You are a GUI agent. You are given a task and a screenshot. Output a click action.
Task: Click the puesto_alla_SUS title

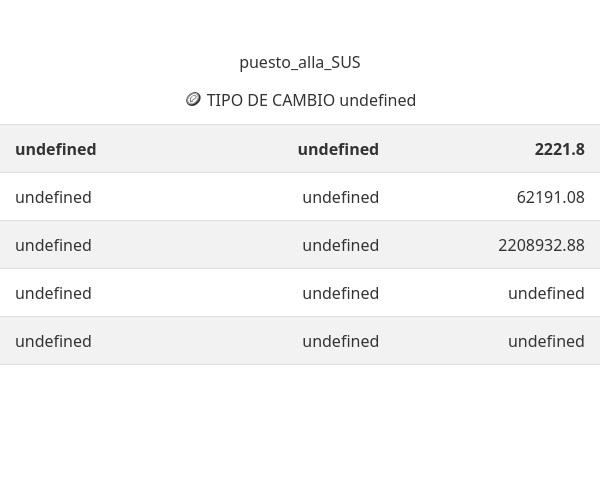pyautogui.click(x=300, y=62)
